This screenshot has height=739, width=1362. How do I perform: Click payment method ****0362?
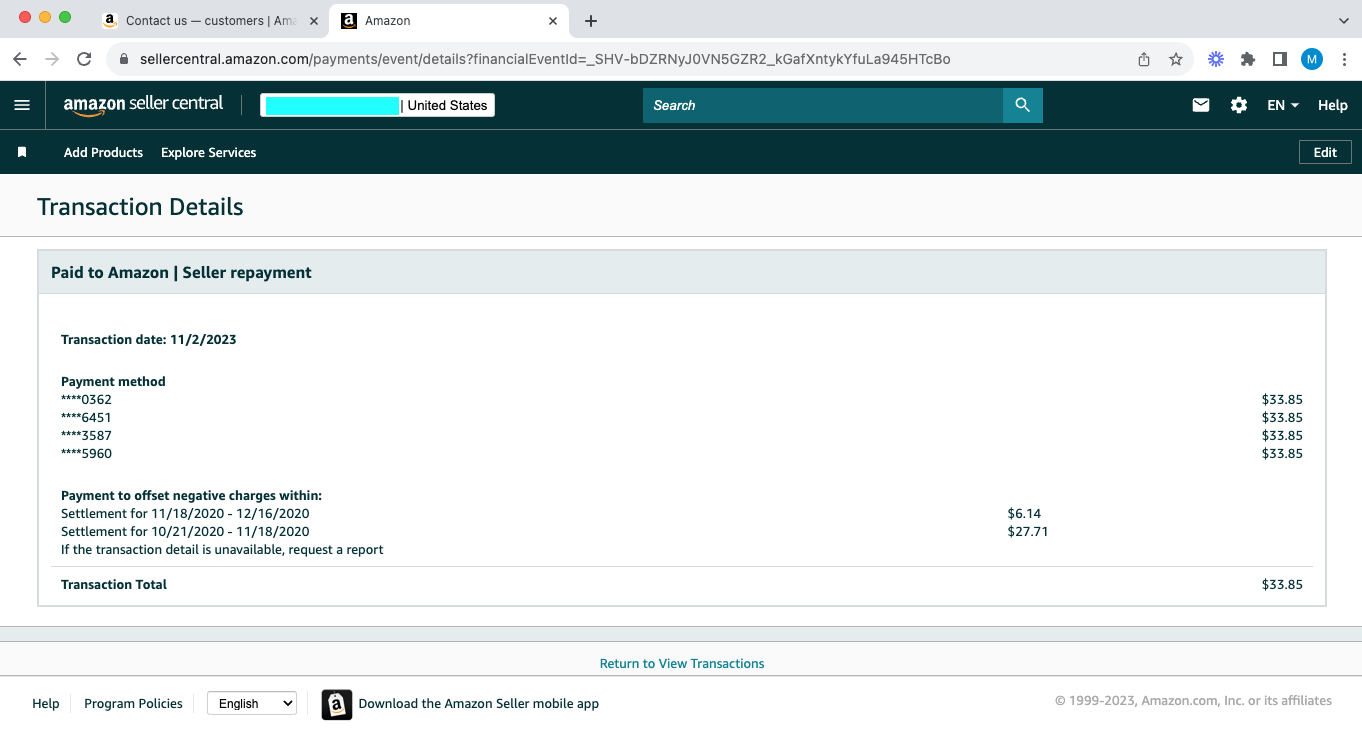pyautogui.click(x=86, y=400)
